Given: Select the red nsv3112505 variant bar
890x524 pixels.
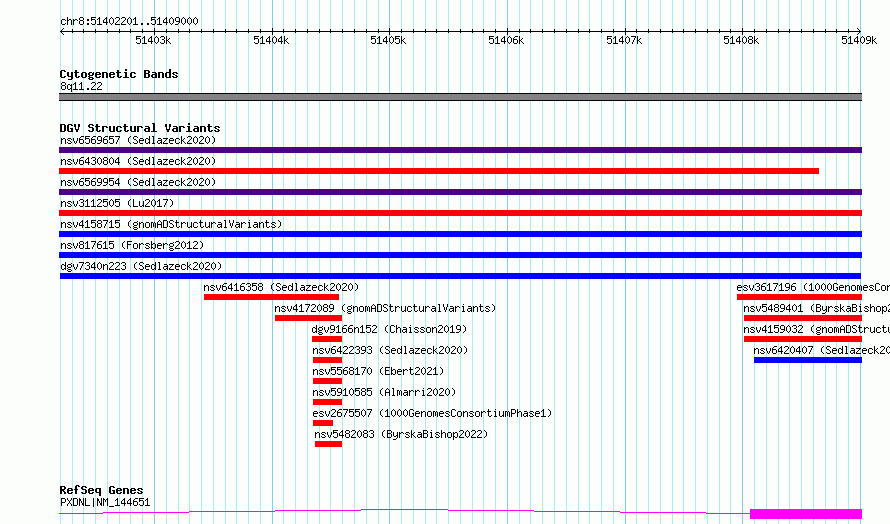Looking at the screenshot, I should [x=460, y=213].
